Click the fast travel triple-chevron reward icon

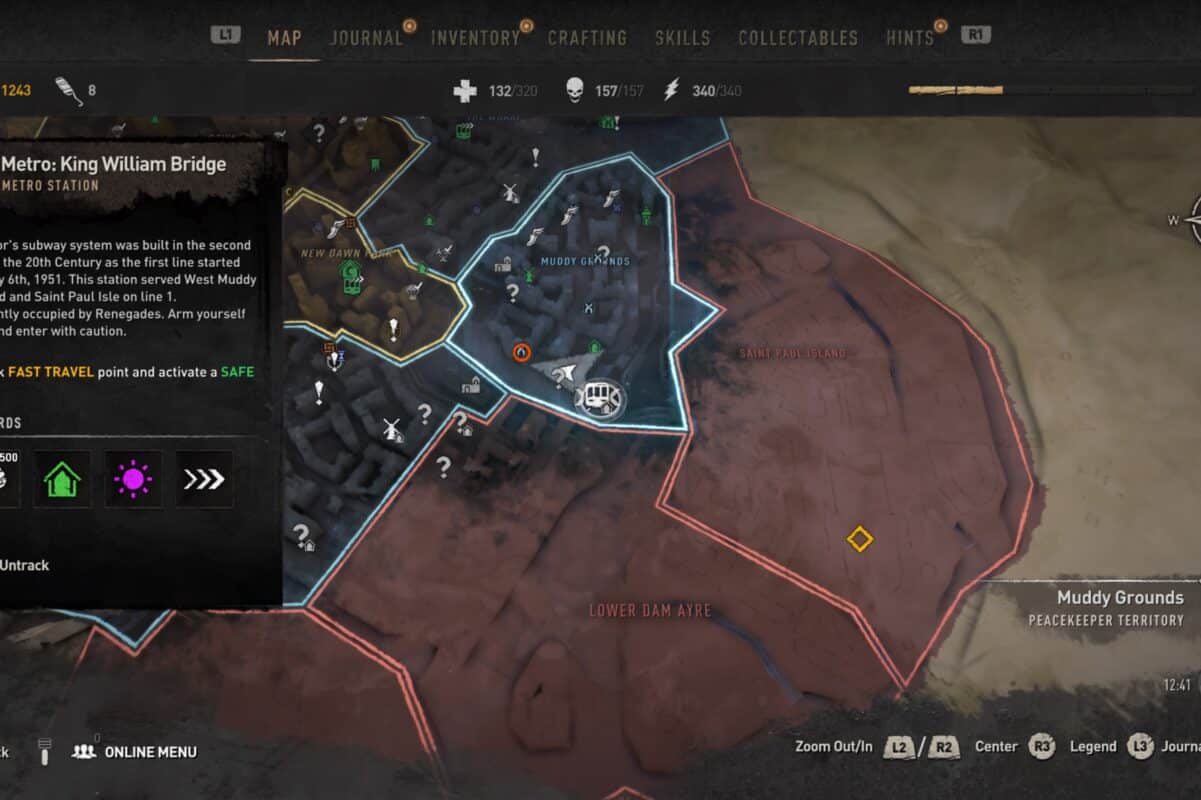(204, 479)
